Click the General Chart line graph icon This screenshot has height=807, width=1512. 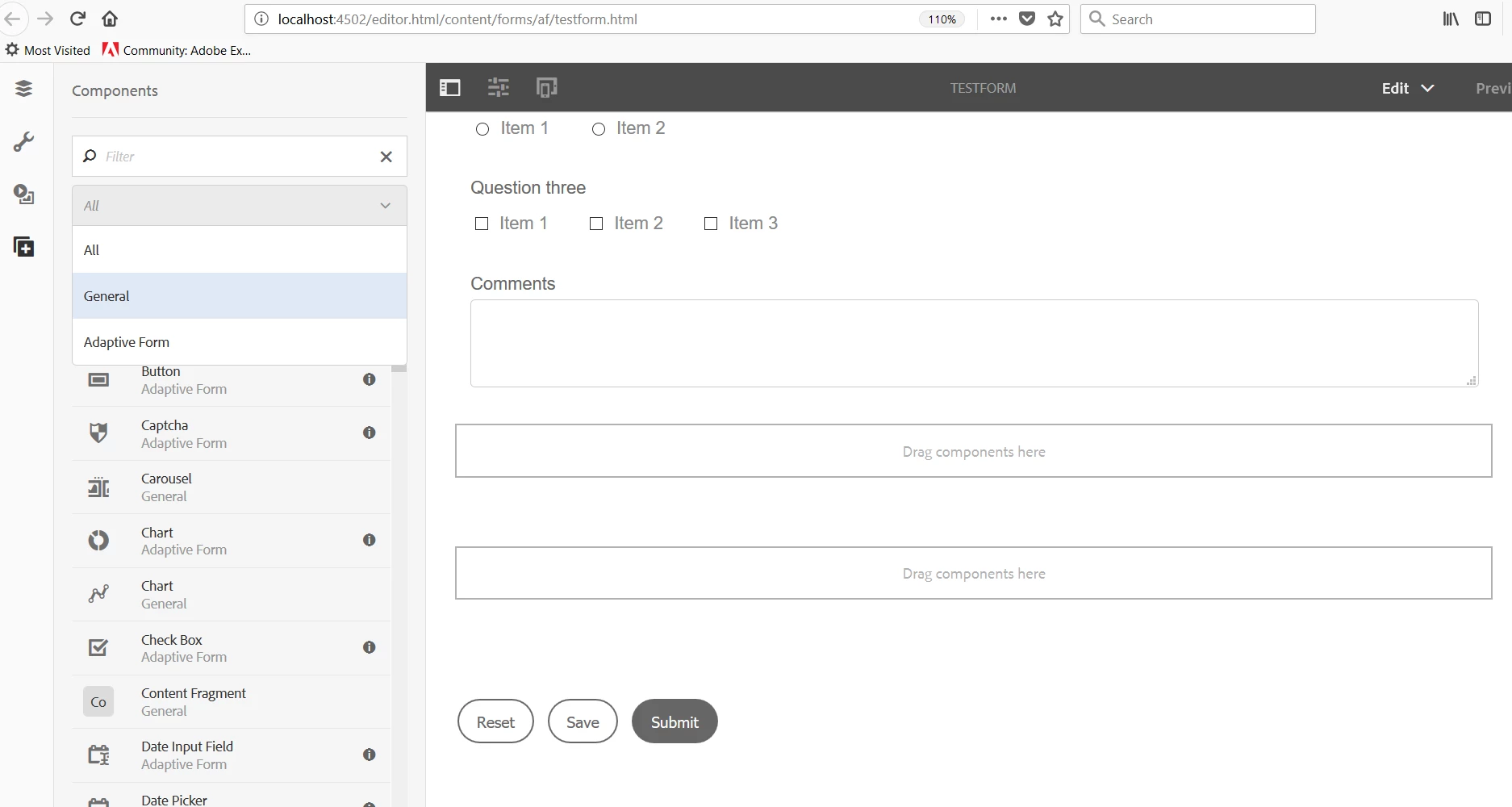tap(98, 594)
